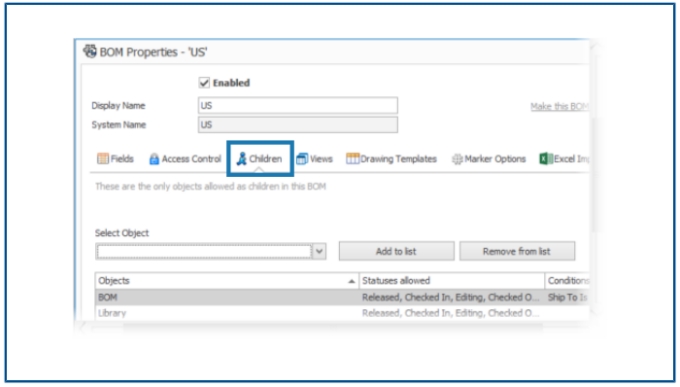Click the Marker Options gear icon
Image resolution: width=680 pixels, height=387 pixels.
(x=457, y=159)
